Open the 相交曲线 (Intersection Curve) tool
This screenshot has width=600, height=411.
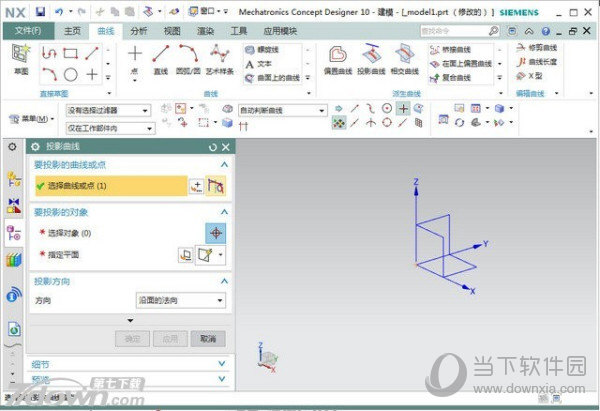tap(405, 59)
